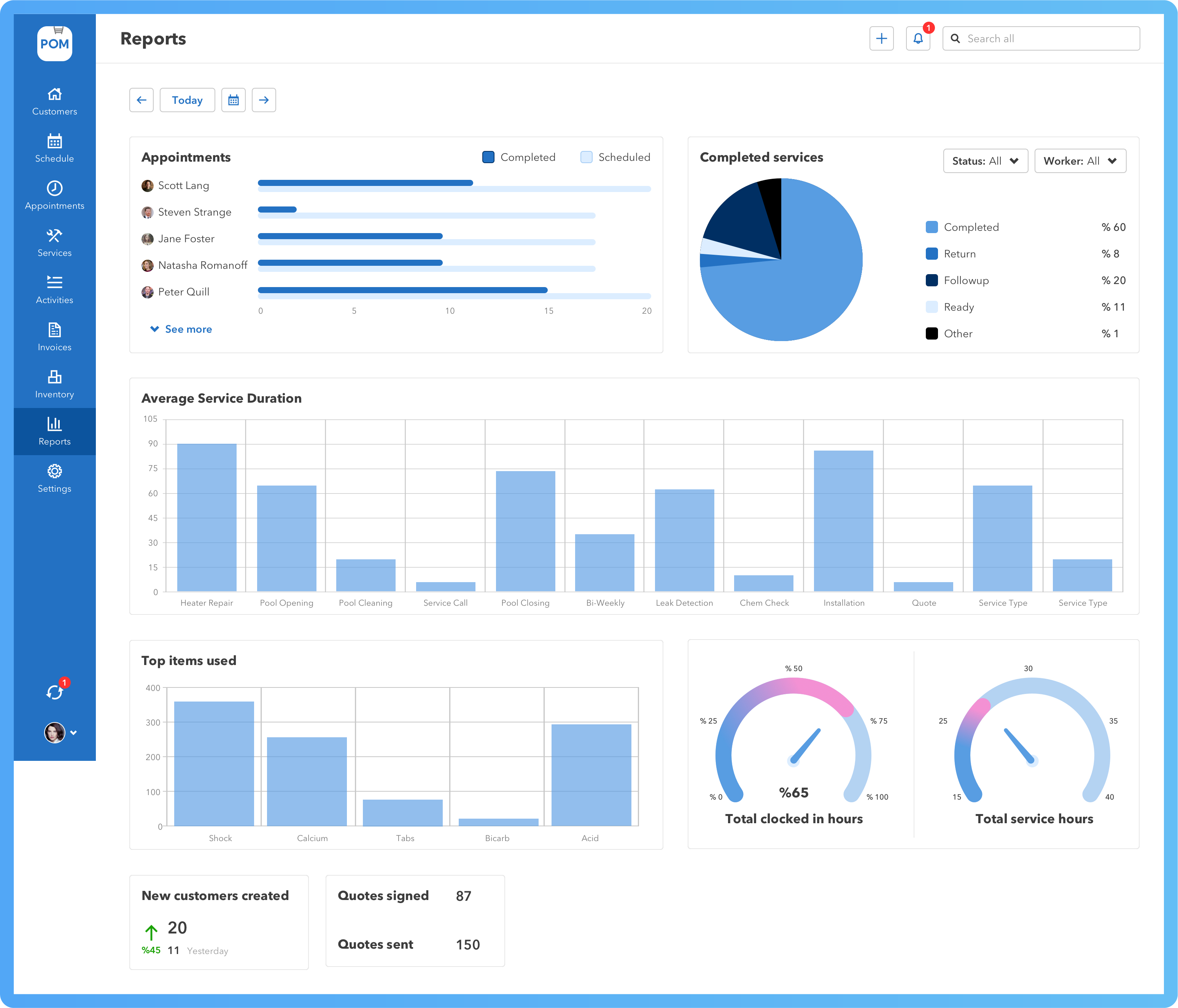The image size is (1178, 1008).
Task: Open Settings from the sidebar
Action: (x=54, y=478)
